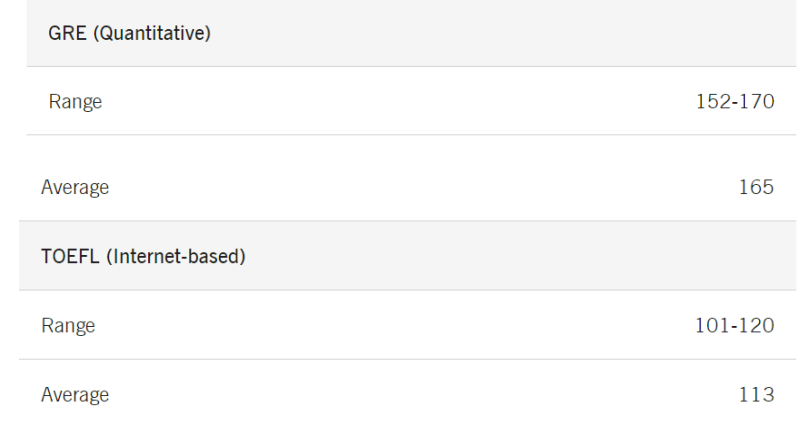Click the number 170 in GRE range
The width and height of the screenshot is (806, 429).
[x=756, y=101]
